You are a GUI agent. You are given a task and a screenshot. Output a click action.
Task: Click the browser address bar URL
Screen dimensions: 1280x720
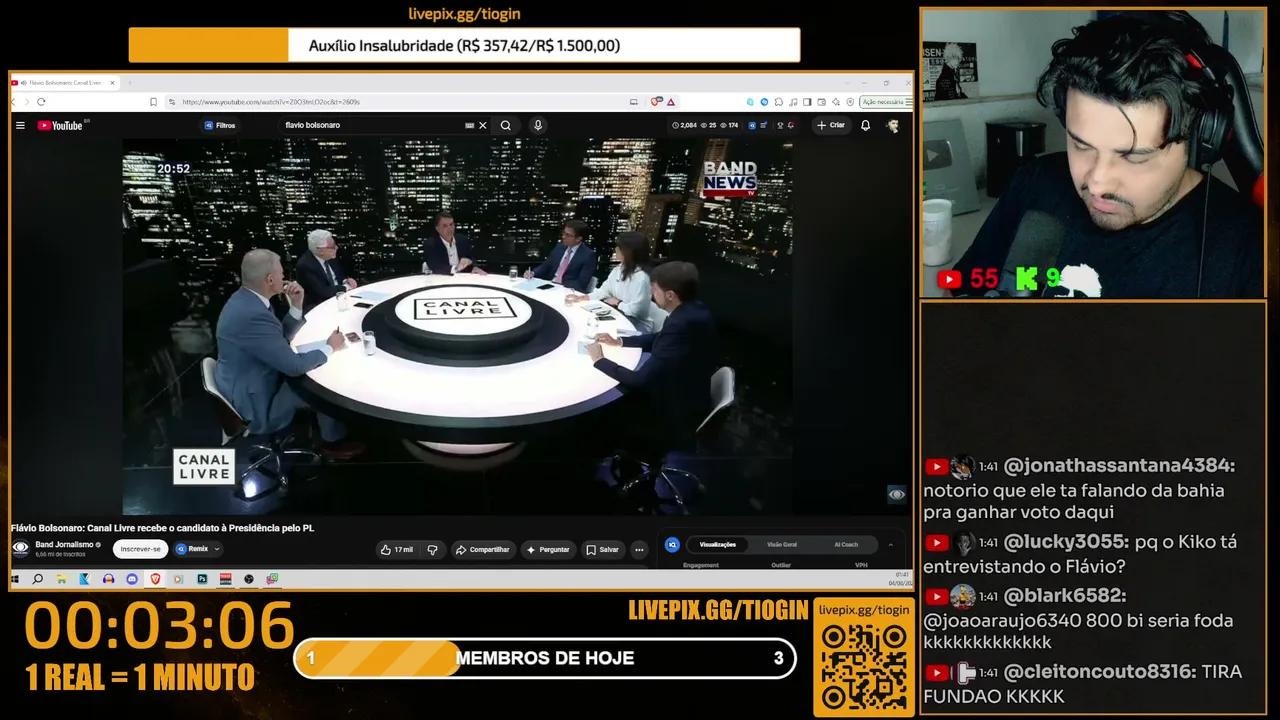270,101
